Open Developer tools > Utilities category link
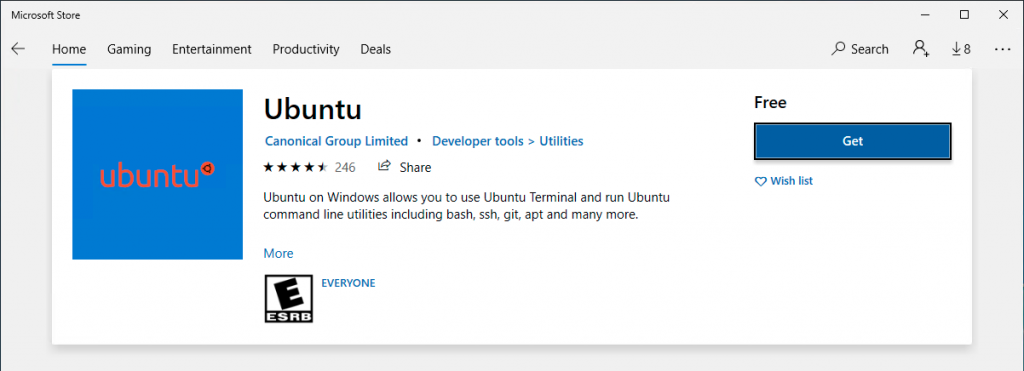Image resolution: width=1024 pixels, height=371 pixels. point(507,141)
